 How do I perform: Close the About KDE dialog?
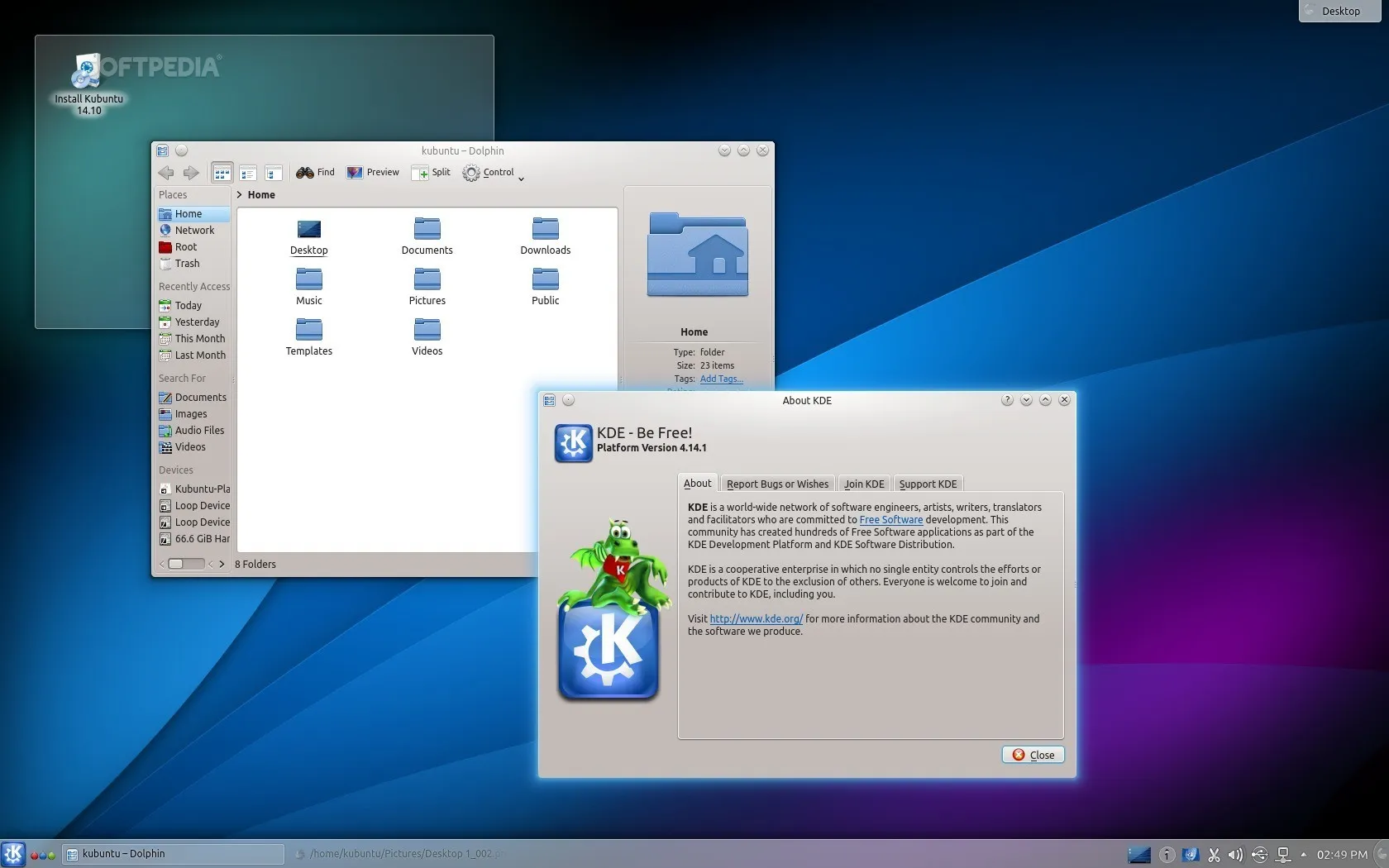tap(1033, 755)
